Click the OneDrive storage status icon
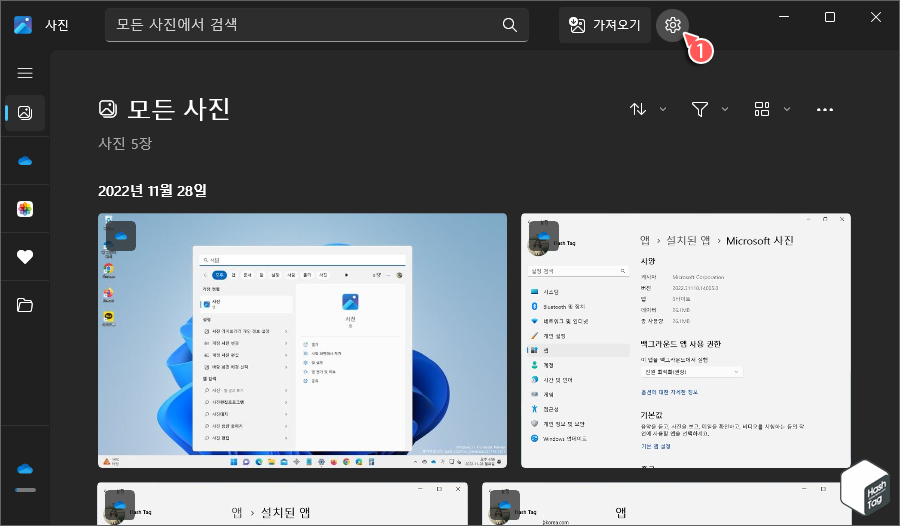The height and width of the screenshot is (526, 900). pyautogui.click(x=25, y=469)
